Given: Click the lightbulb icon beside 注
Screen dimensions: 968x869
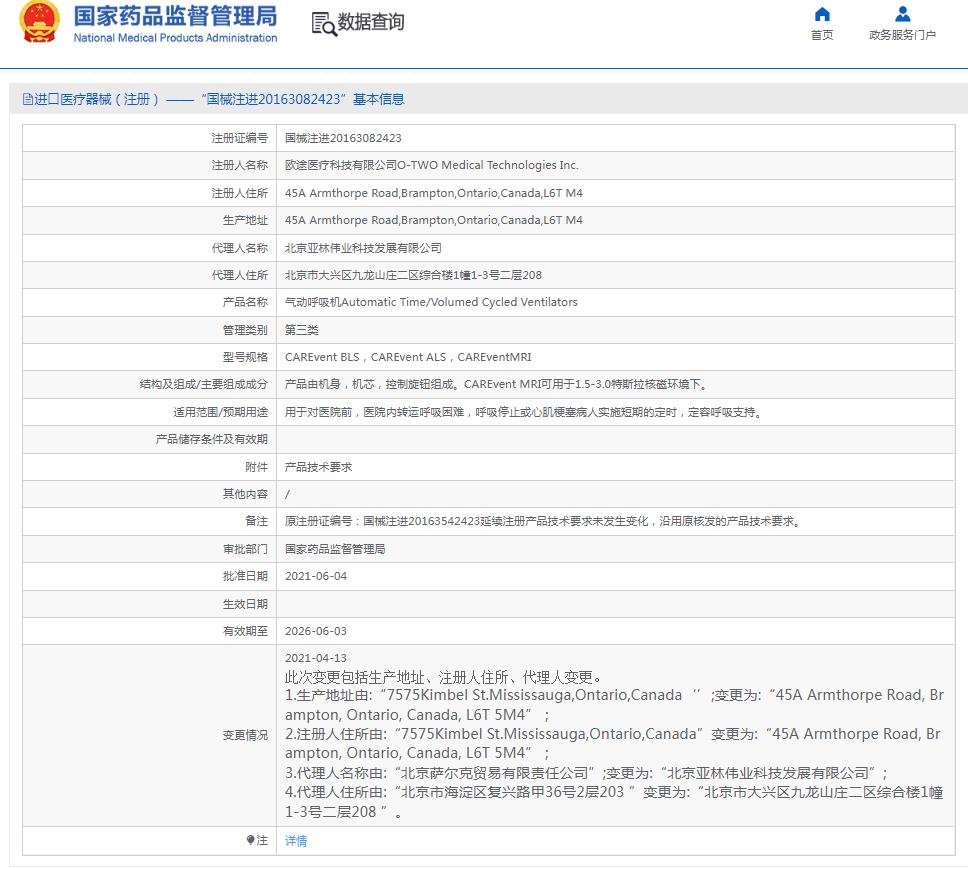Looking at the screenshot, I should click(x=252, y=840).
